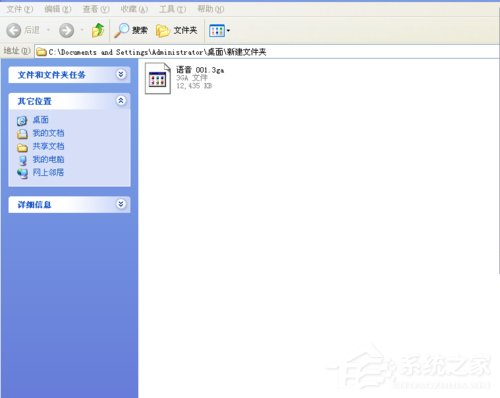Expand the 详细信息 panel chevron

121,204
